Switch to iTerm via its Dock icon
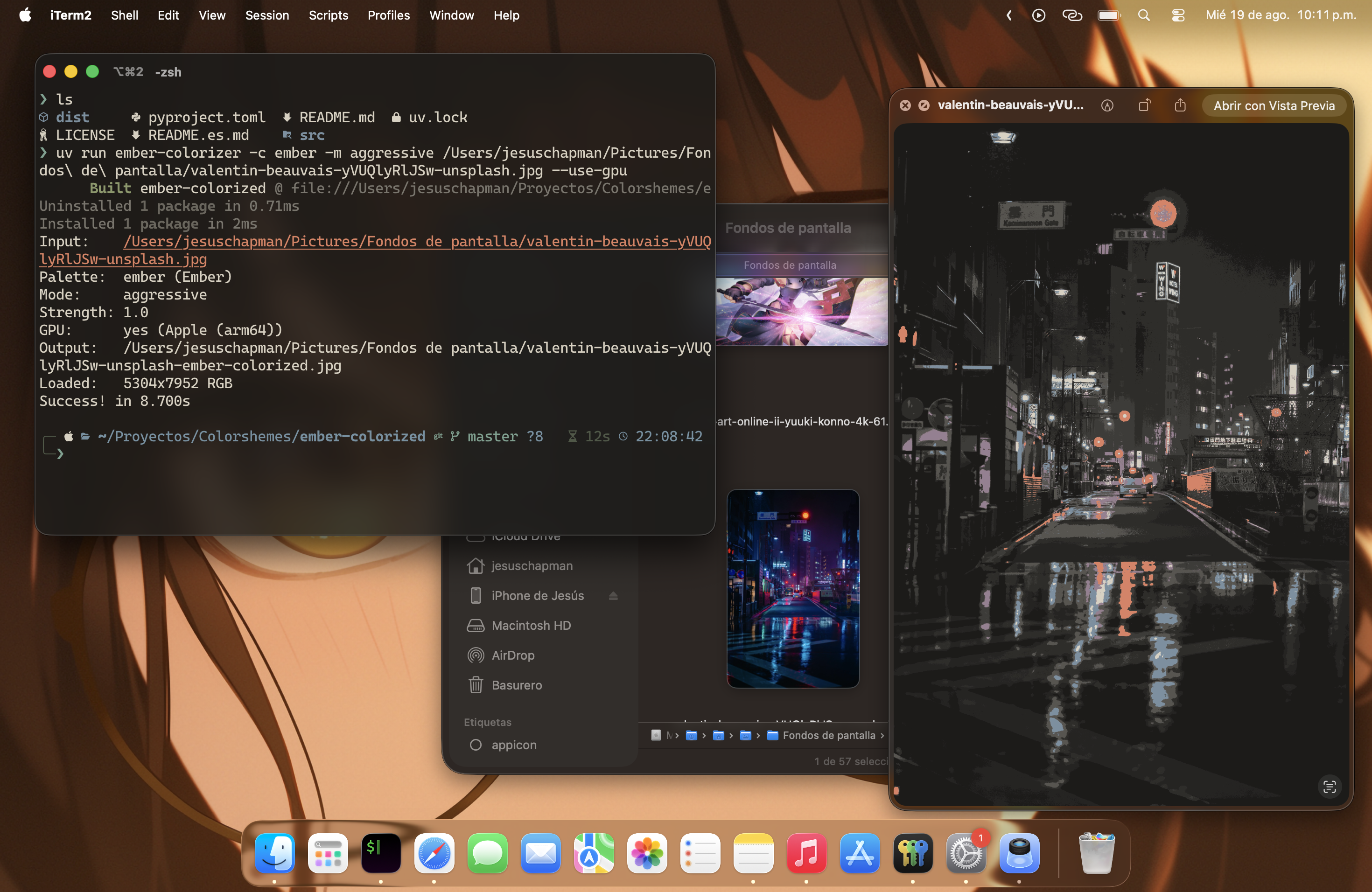 pyautogui.click(x=381, y=853)
